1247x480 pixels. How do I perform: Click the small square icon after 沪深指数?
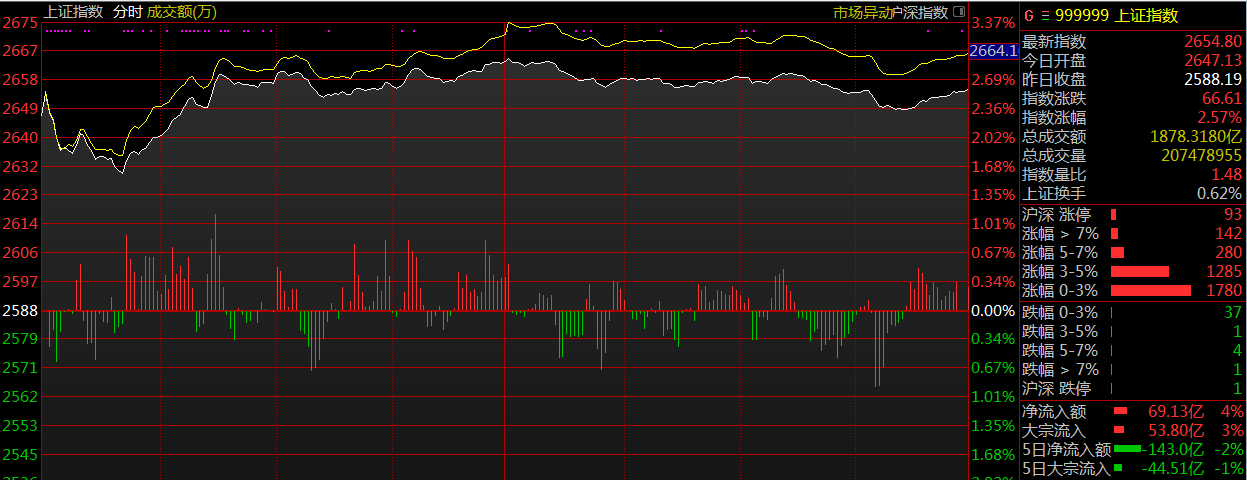point(958,13)
